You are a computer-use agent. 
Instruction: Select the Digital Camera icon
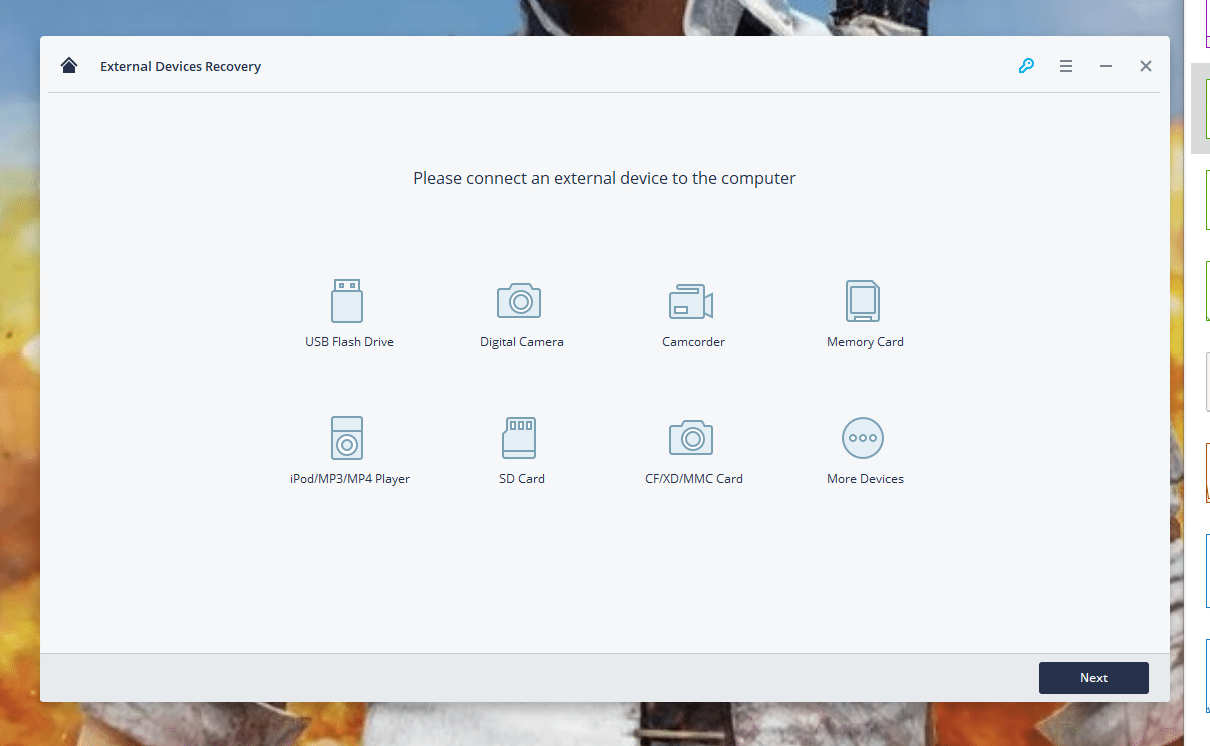(519, 300)
